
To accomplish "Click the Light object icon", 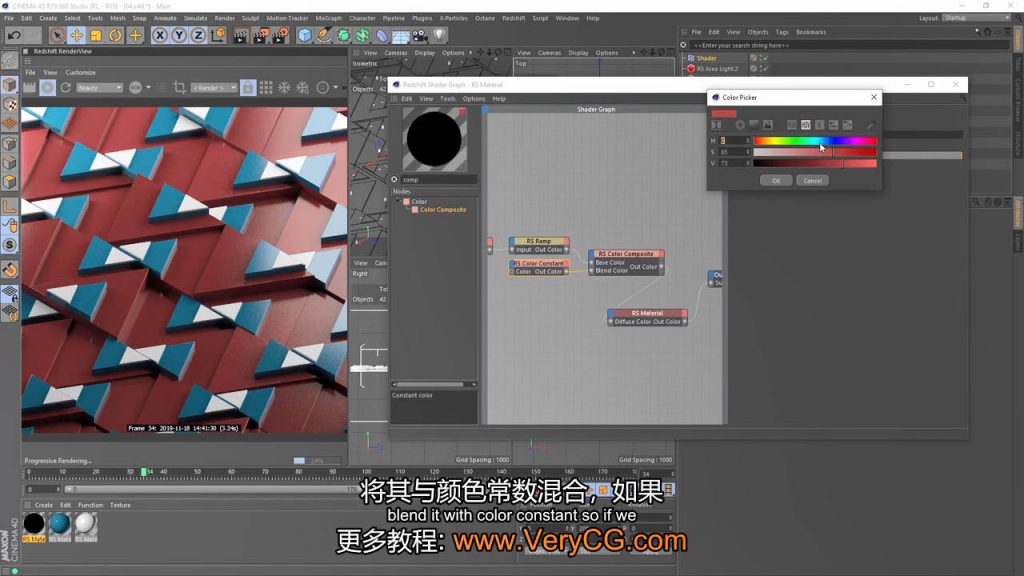I will (x=438, y=35).
